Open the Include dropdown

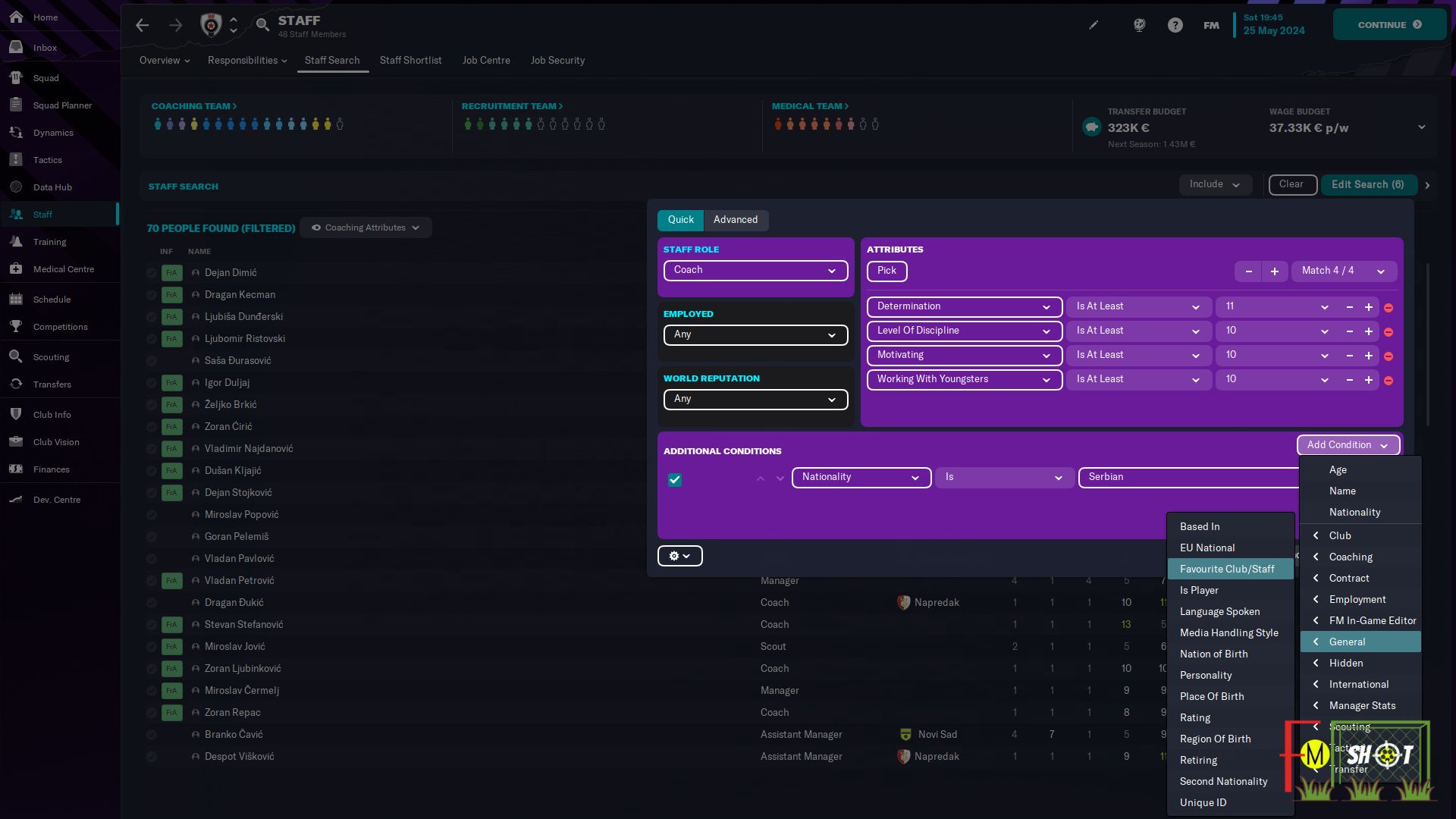coord(1215,184)
